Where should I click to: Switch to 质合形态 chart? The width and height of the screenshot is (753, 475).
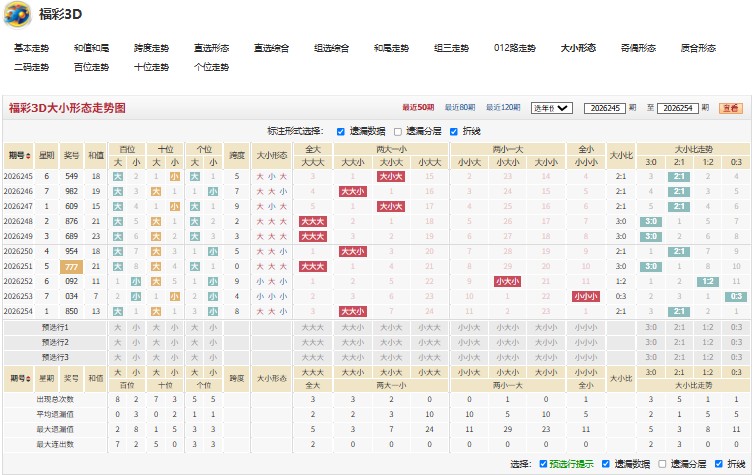point(698,48)
